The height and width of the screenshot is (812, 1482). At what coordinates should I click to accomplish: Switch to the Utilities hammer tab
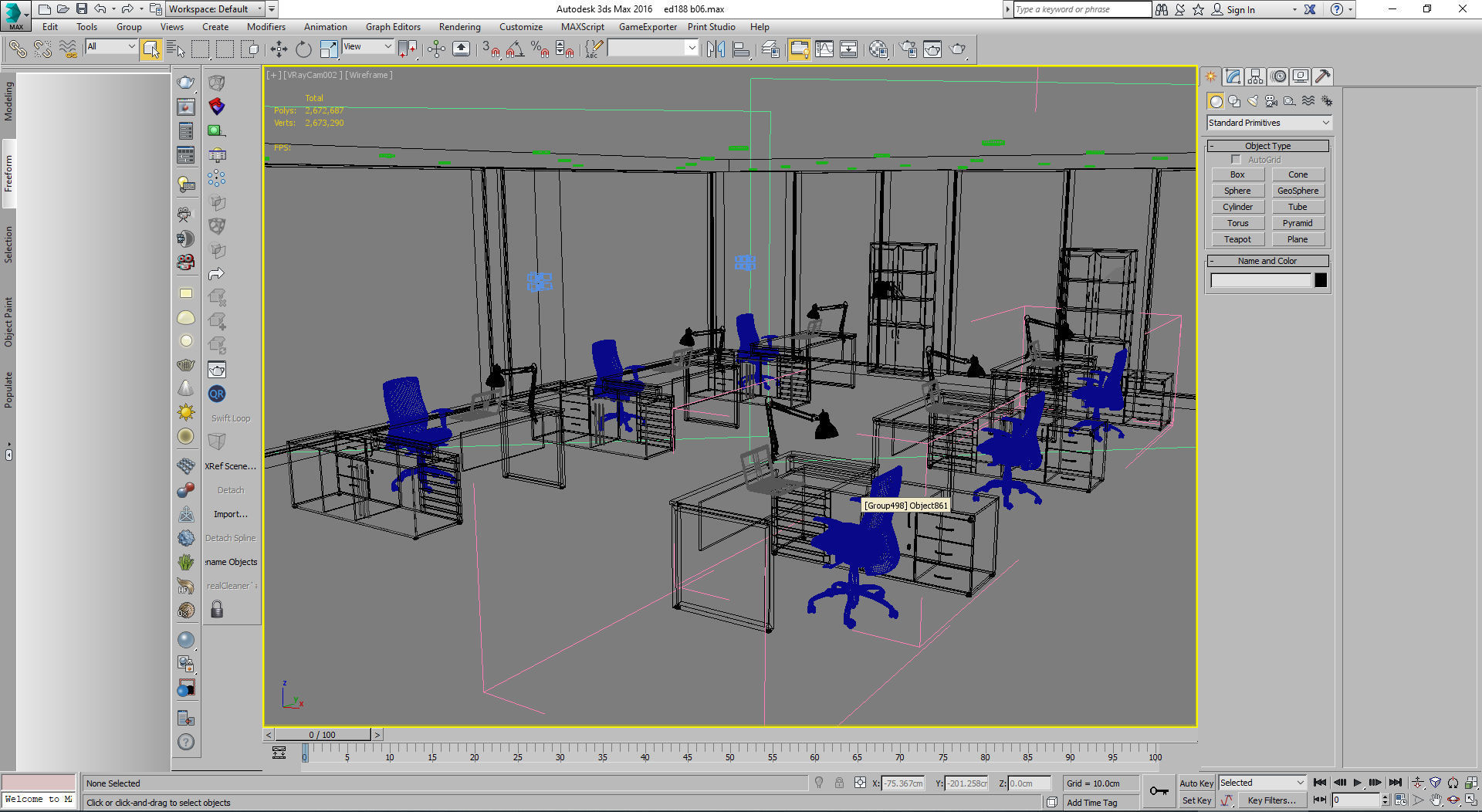coord(1322,76)
